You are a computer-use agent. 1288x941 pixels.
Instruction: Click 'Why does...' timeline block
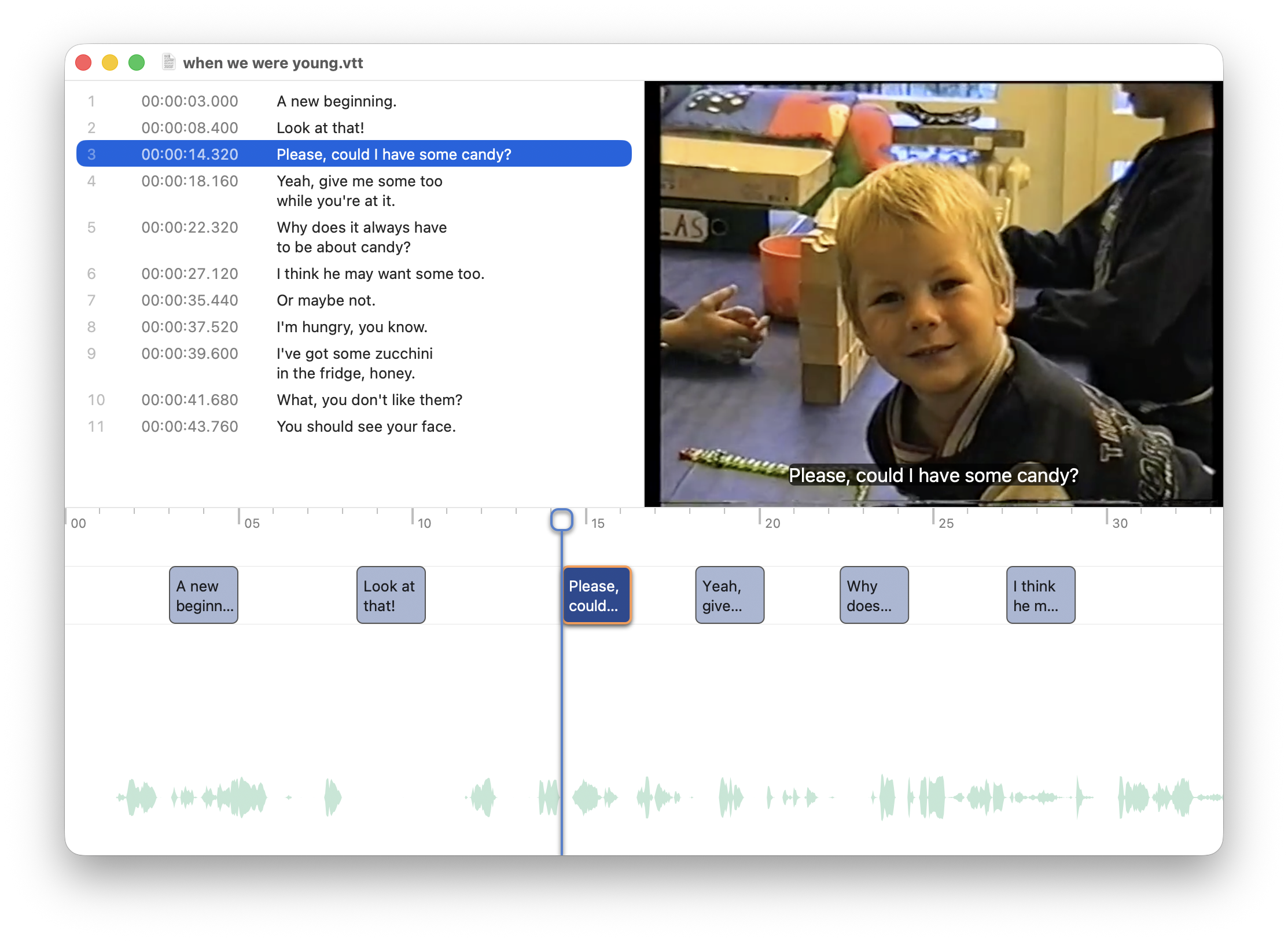[x=874, y=595]
